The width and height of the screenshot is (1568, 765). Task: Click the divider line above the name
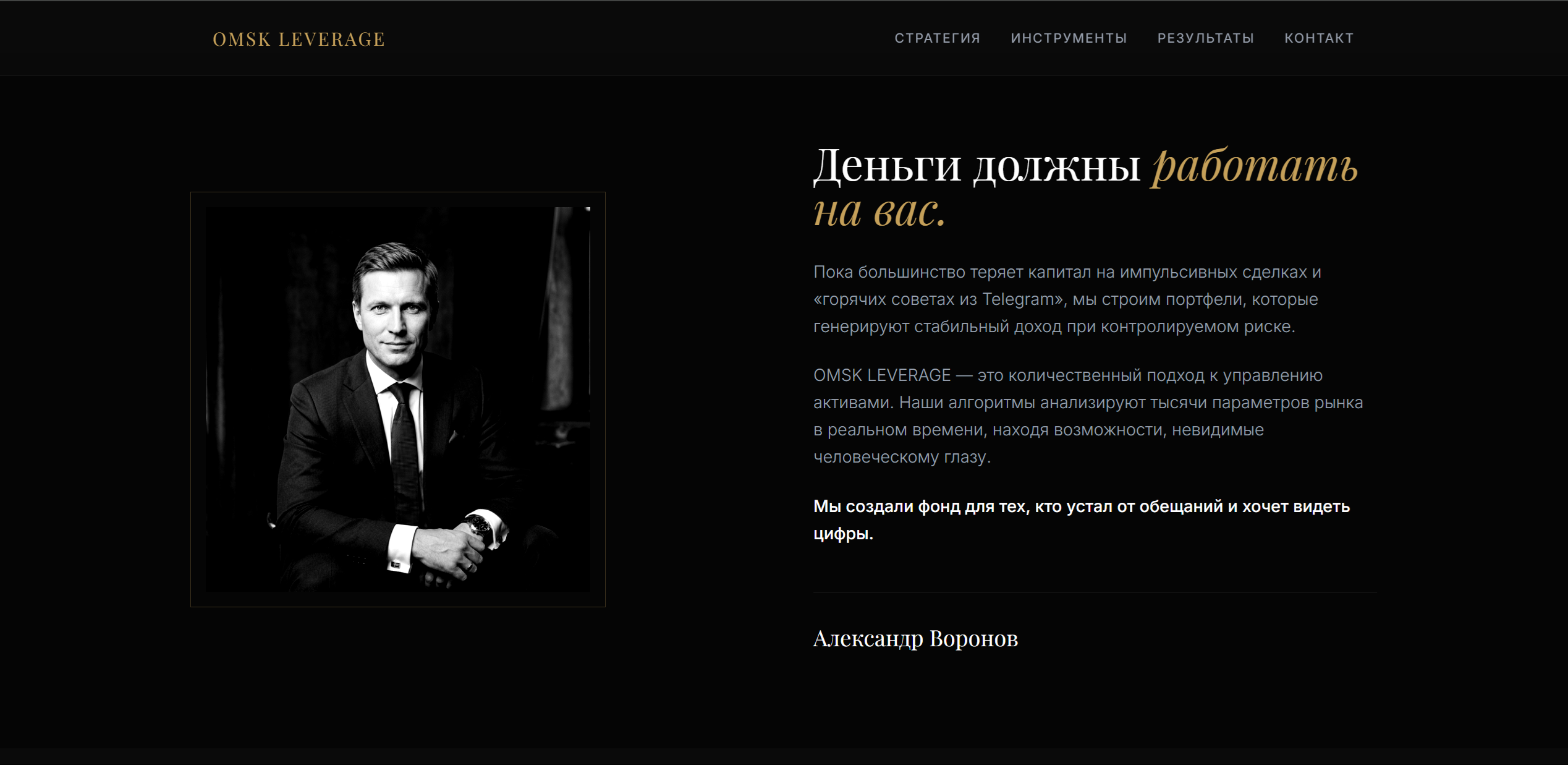click(x=1095, y=592)
